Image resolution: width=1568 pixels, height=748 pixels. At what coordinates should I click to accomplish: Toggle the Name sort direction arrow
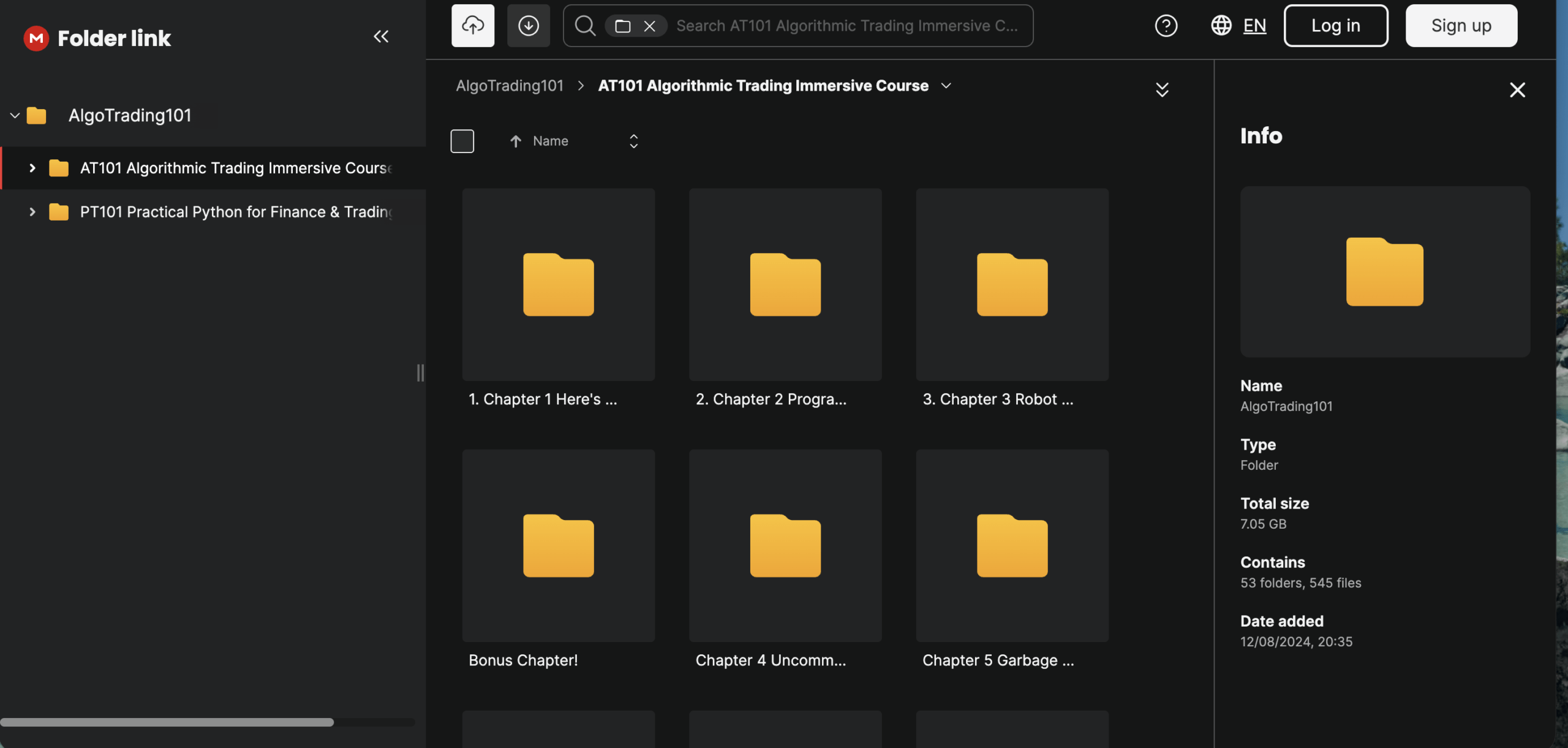(516, 142)
